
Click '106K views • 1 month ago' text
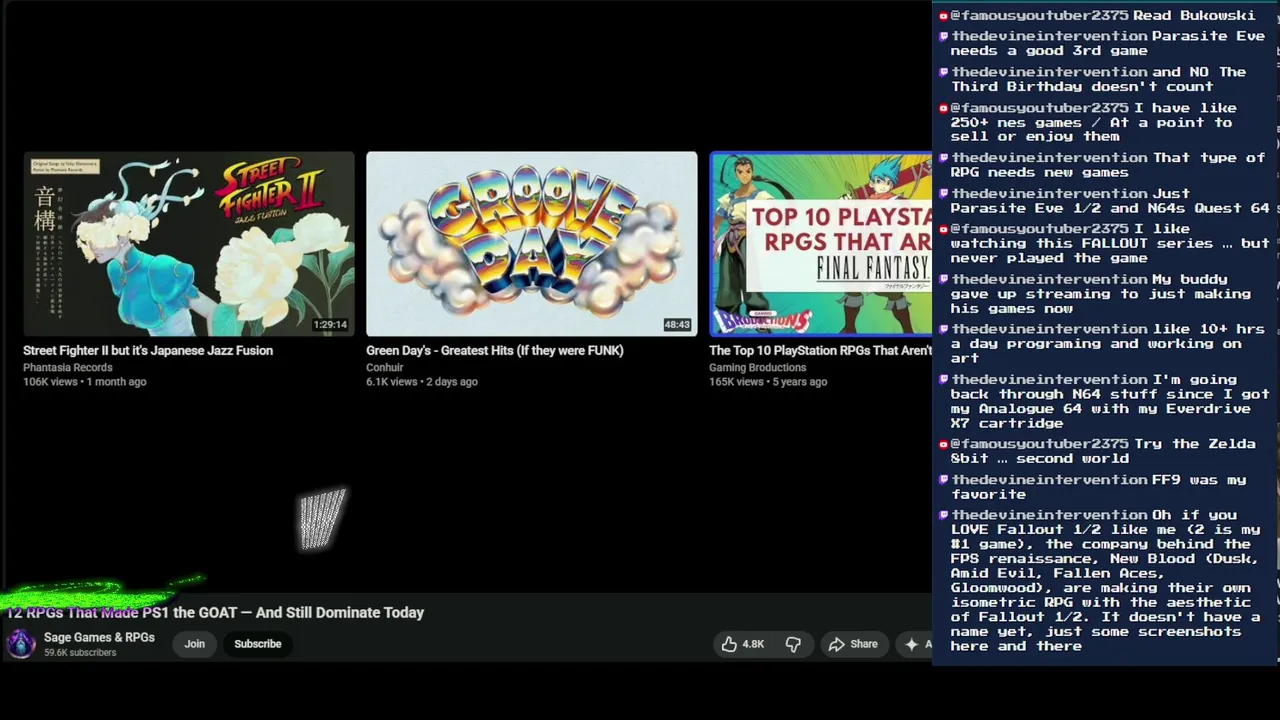click(85, 381)
